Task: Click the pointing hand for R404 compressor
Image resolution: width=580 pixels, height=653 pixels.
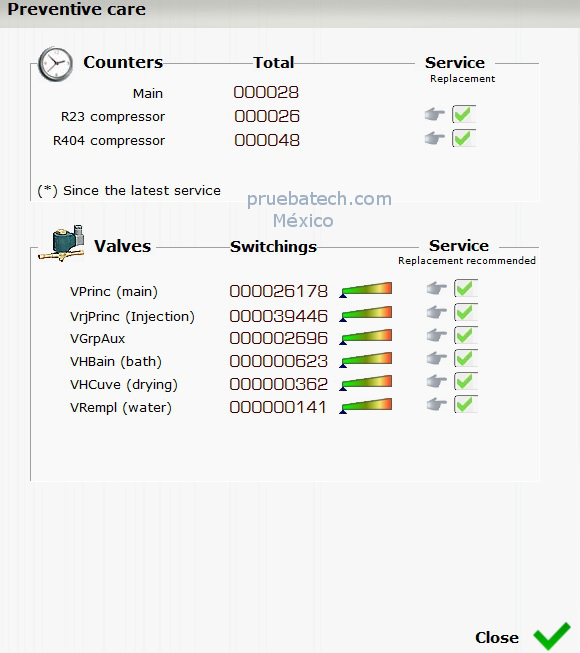Action: (x=435, y=138)
